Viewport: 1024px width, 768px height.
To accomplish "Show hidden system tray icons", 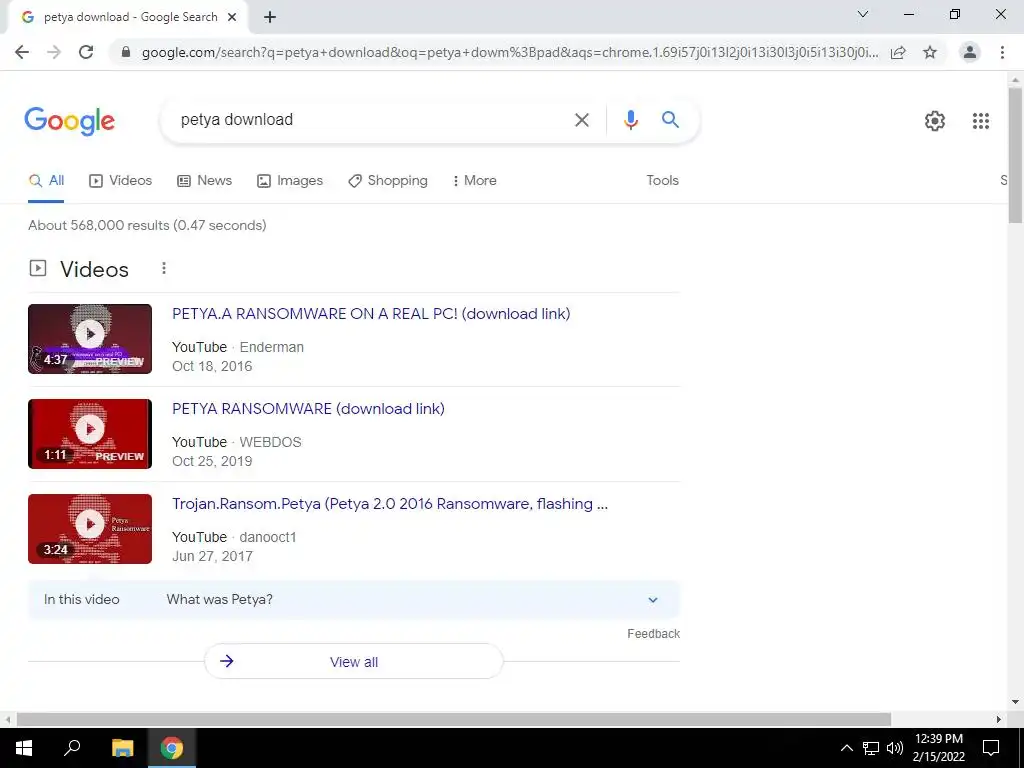I will 846,748.
